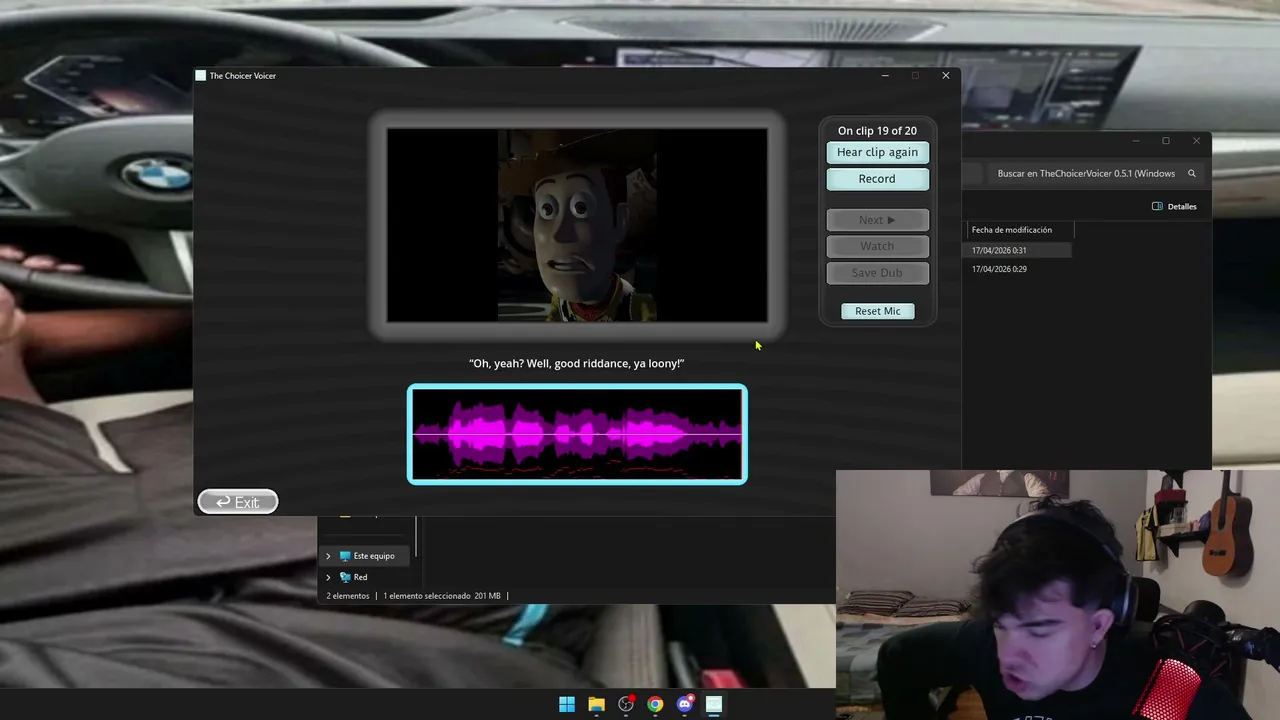
Task: Select Red in the navigation pane
Action: [353, 577]
